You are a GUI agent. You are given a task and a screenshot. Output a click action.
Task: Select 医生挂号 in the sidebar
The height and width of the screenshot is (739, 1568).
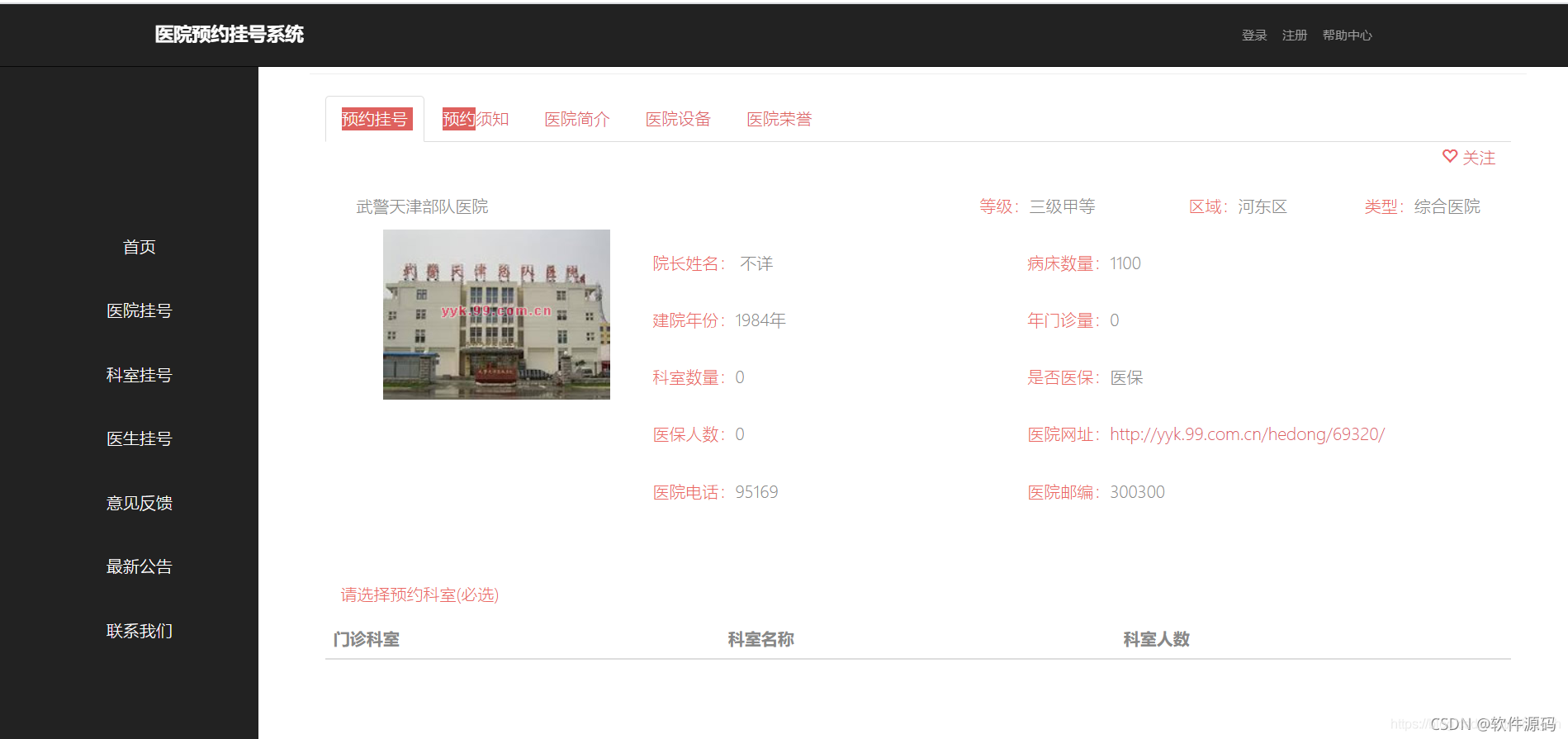(139, 438)
